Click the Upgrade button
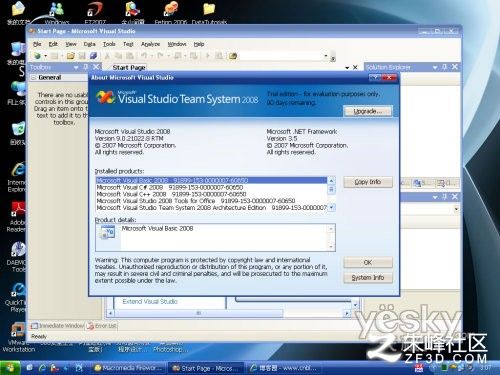Screen dimensions: 500x375 (368, 111)
